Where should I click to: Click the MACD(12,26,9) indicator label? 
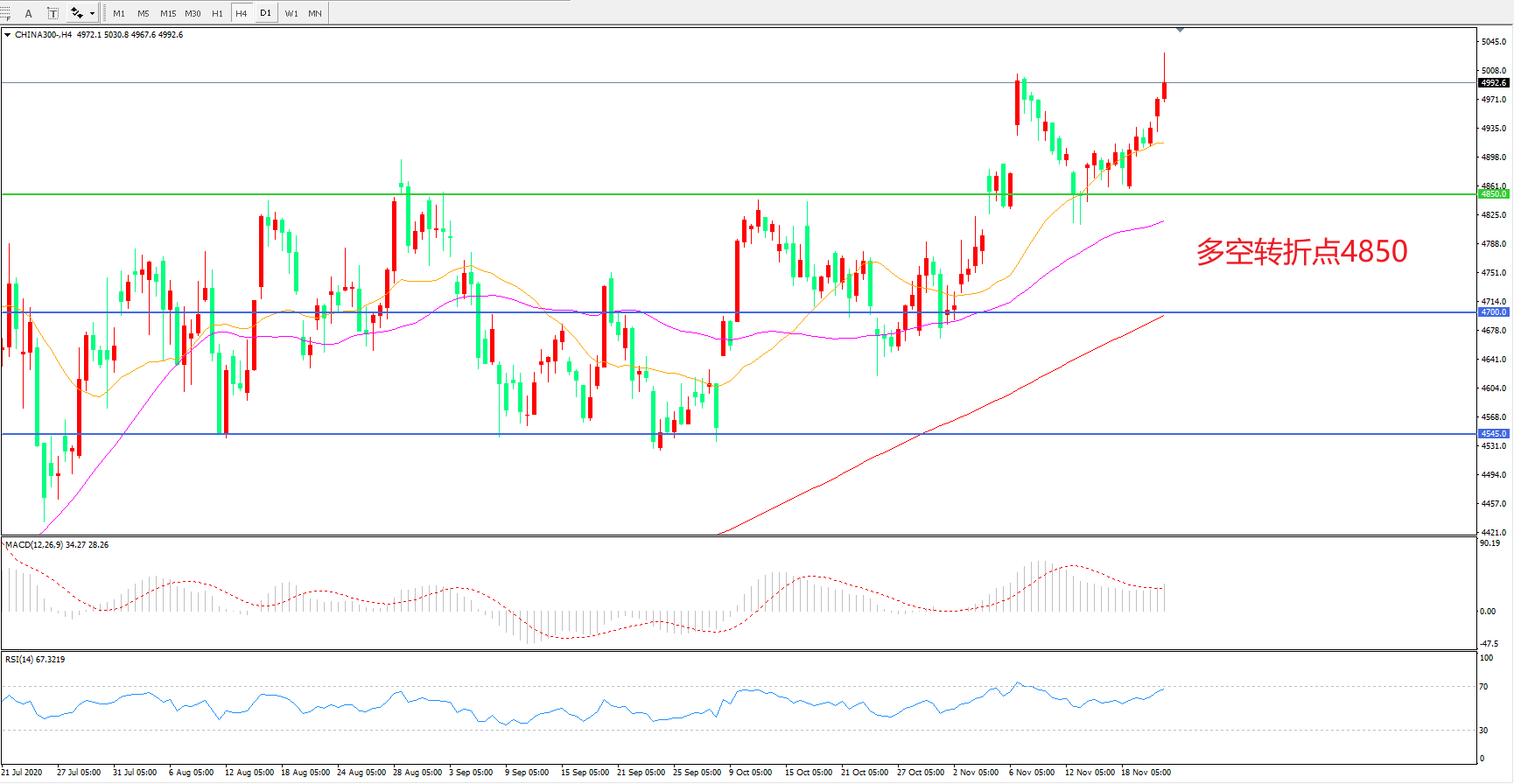[x=57, y=545]
